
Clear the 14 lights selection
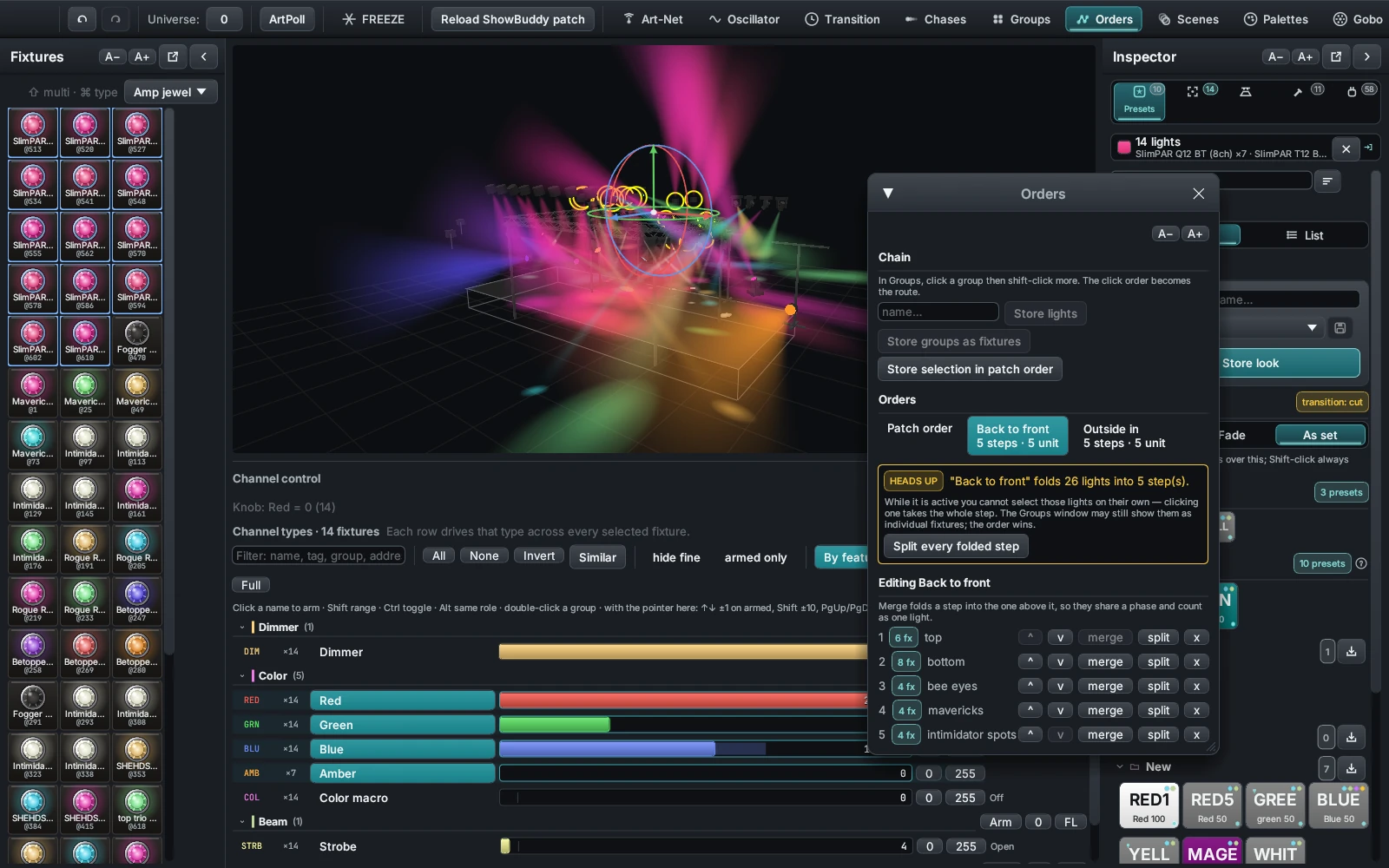point(1346,148)
